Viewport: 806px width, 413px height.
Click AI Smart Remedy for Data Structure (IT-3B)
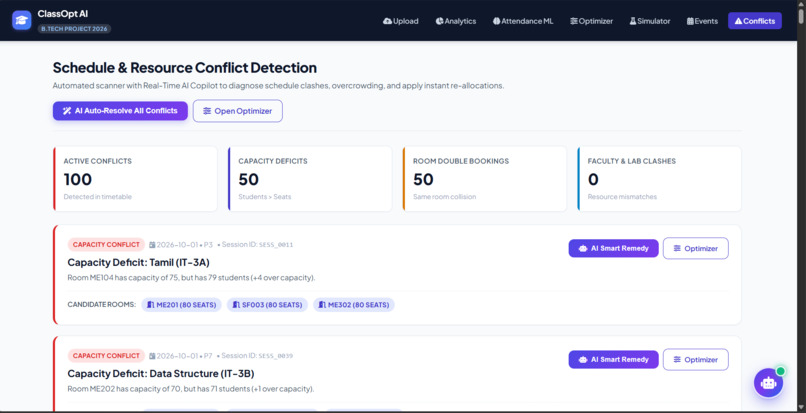click(613, 360)
